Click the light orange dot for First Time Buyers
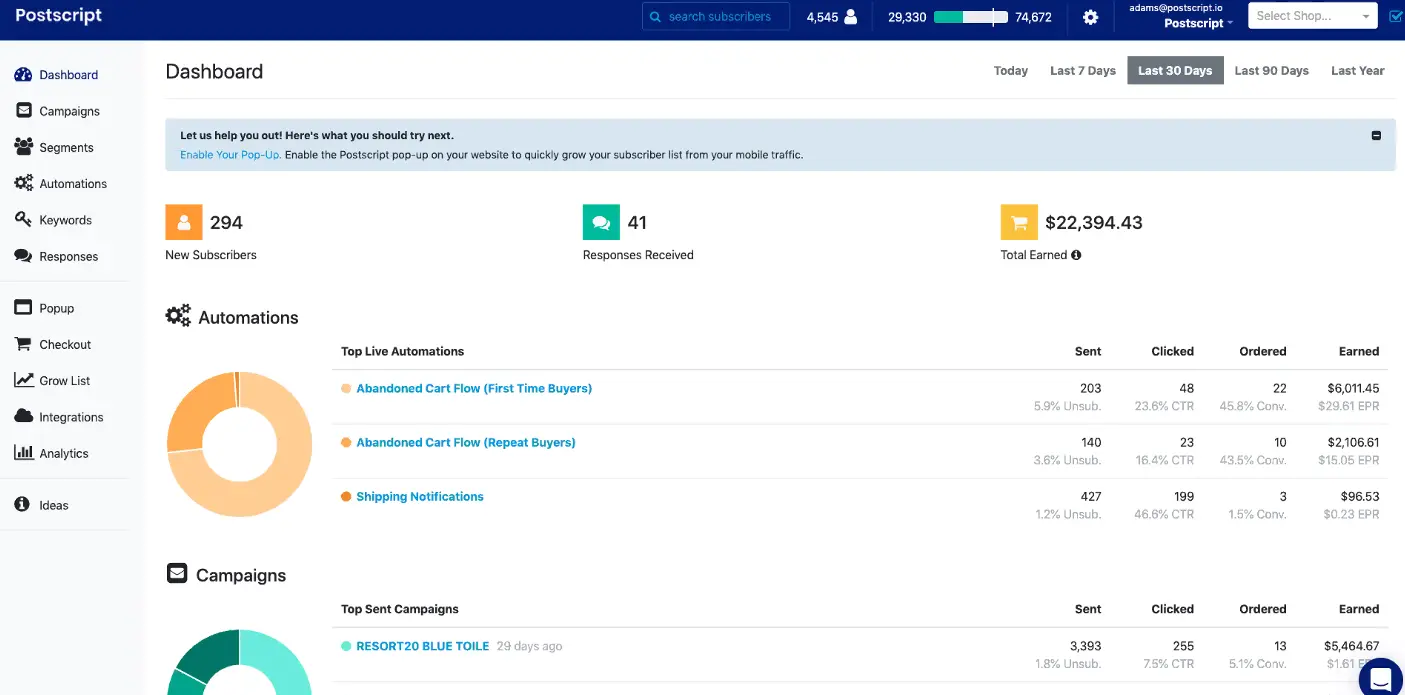Viewport: 1405px width, 695px height. point(346,388)
